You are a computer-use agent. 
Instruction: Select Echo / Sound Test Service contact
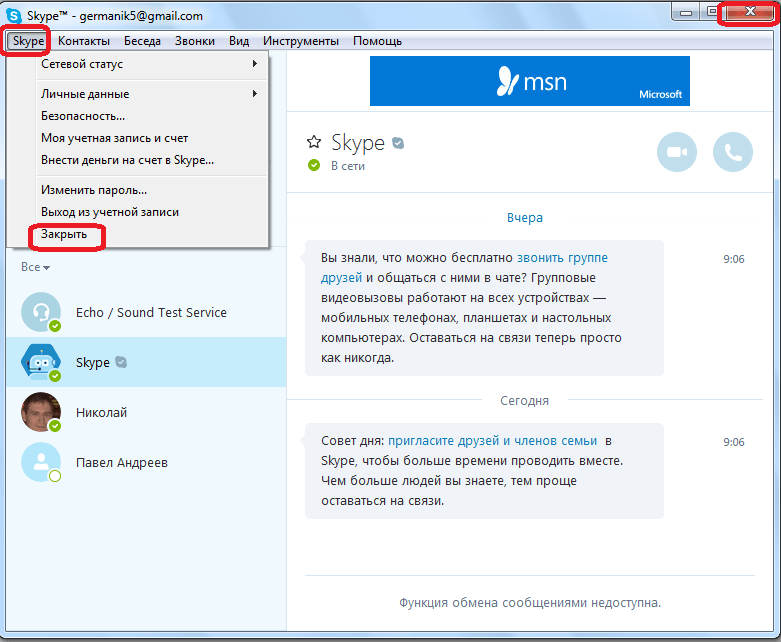[x=146, y=312]
